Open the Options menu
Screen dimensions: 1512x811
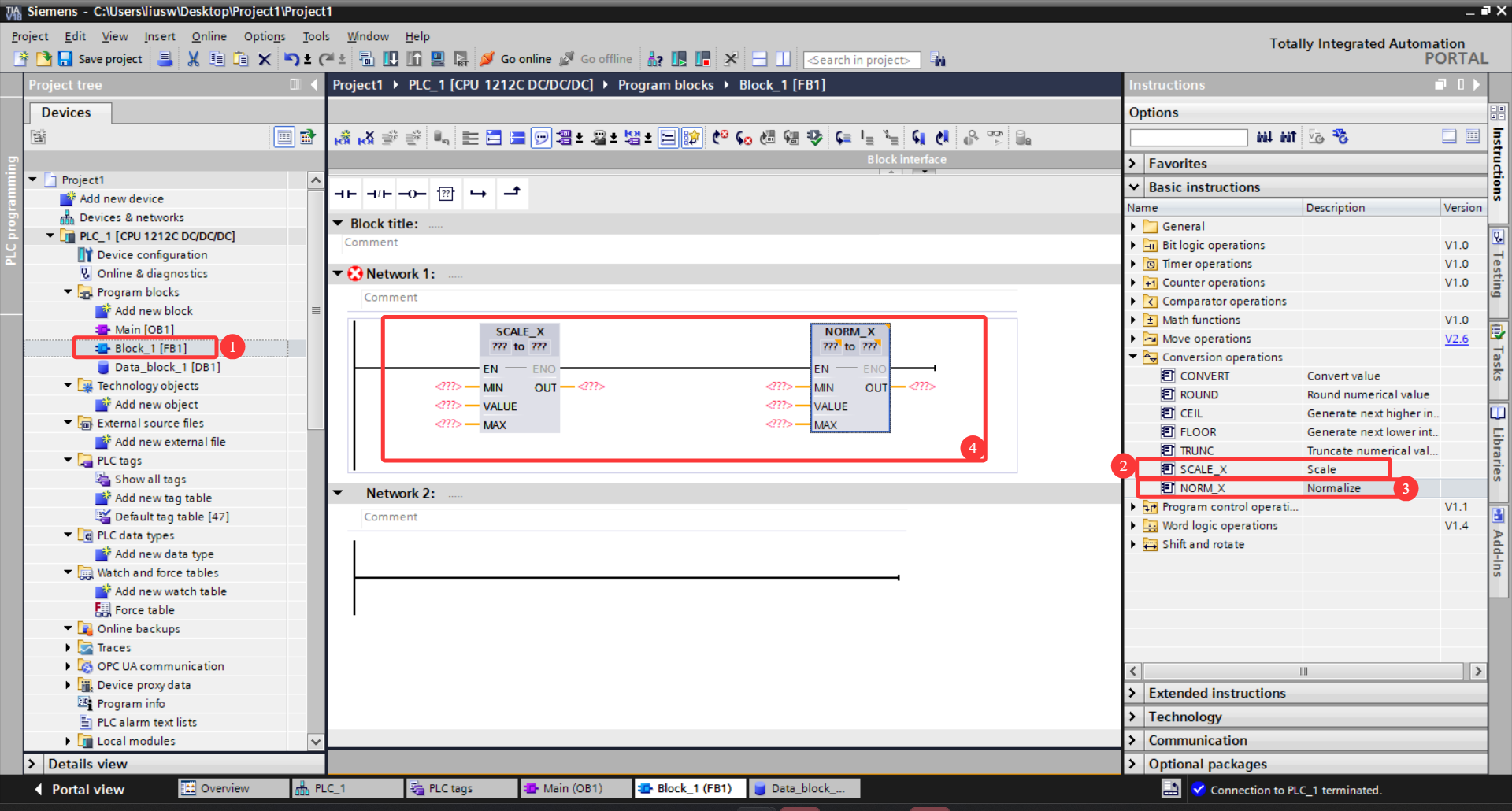(x=265, y=36)
